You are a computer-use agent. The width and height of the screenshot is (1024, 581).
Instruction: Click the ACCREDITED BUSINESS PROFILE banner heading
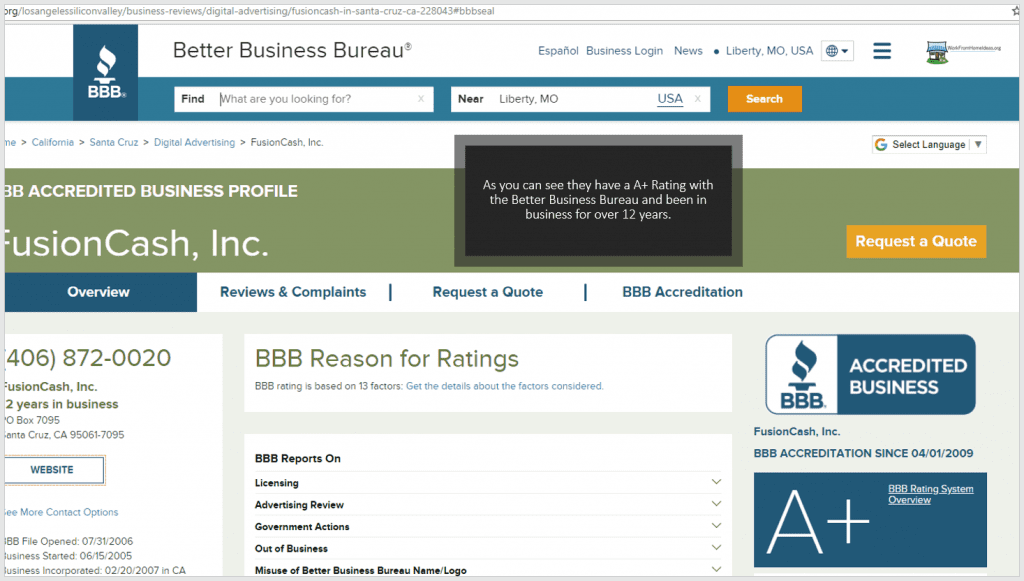151,191
